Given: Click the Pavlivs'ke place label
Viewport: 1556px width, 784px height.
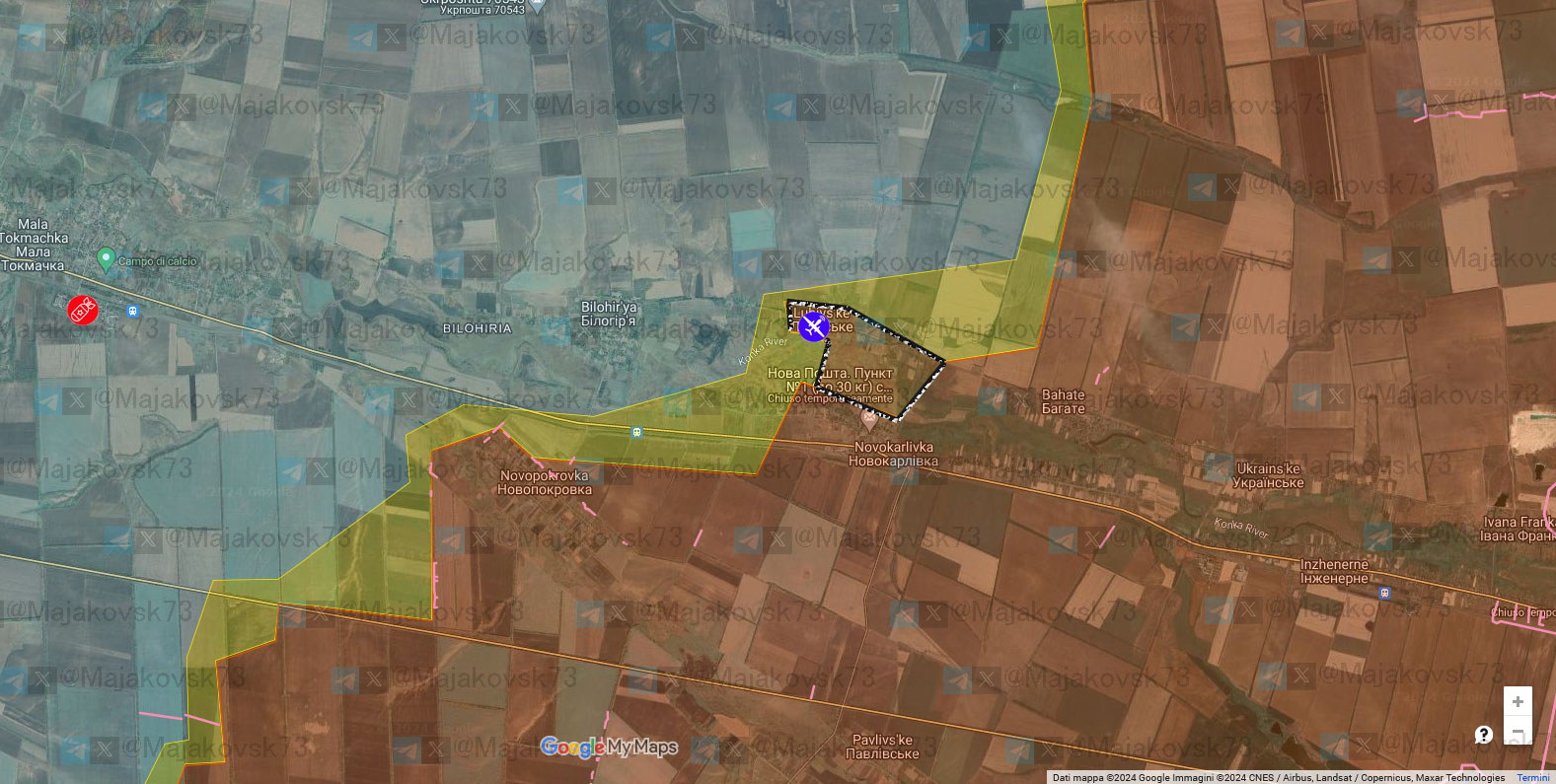Looking at the screenshot, I should pos(882,747).
